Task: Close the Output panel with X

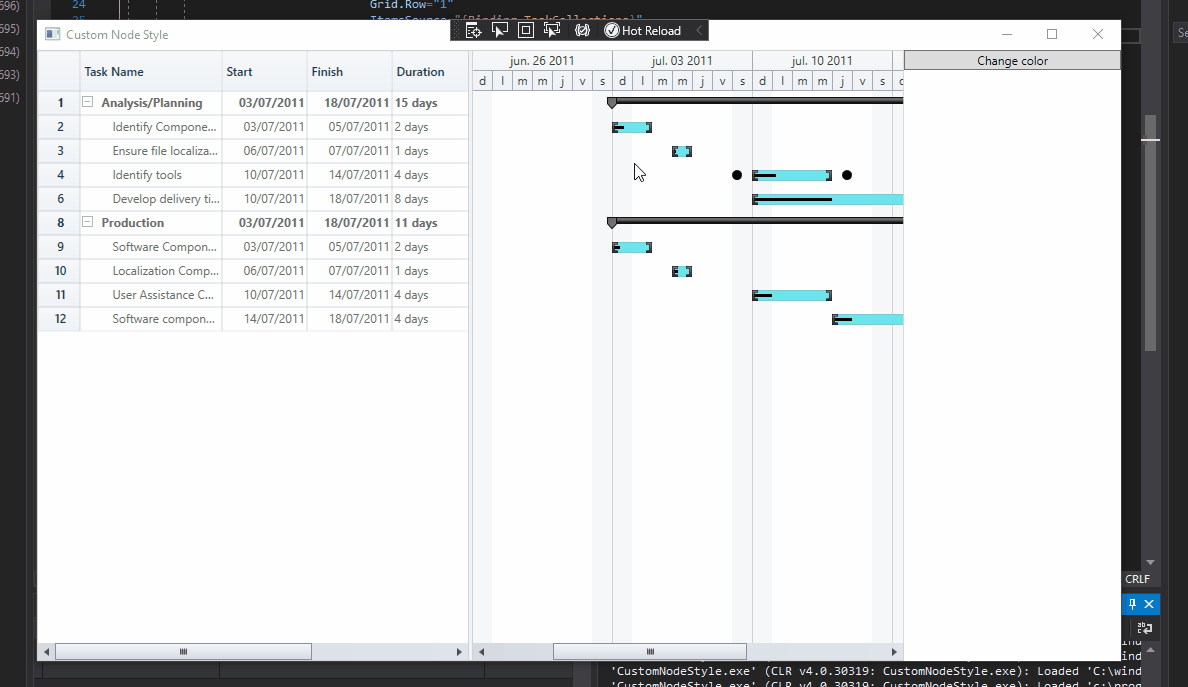Action: (1149, 604)
